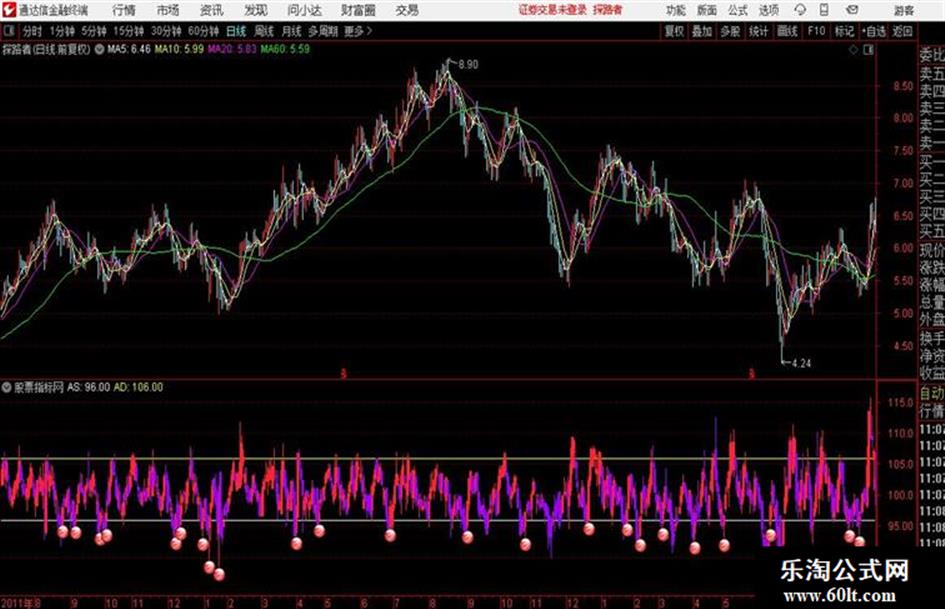The height and width of the screenshot is (609, 945).
Task: Switch to 周线 weekly period
Action: [264, 31]
